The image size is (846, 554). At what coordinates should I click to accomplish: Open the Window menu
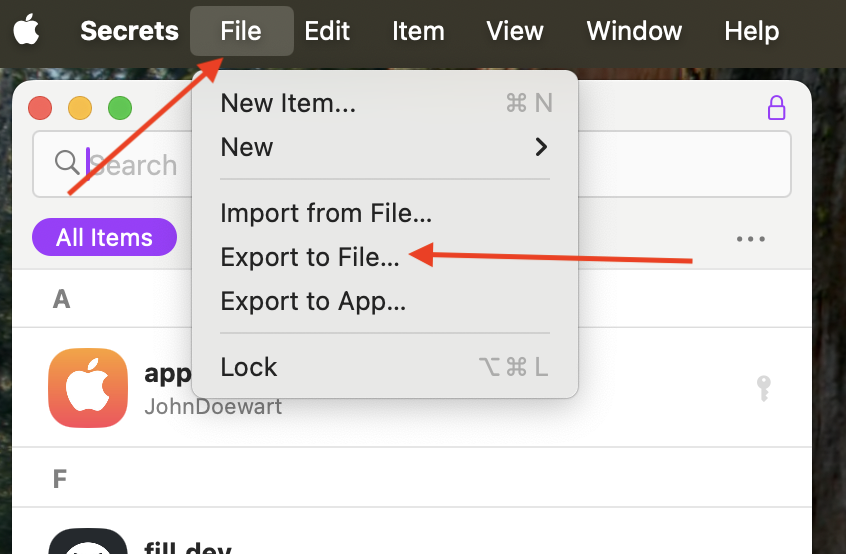coord(634,31)
